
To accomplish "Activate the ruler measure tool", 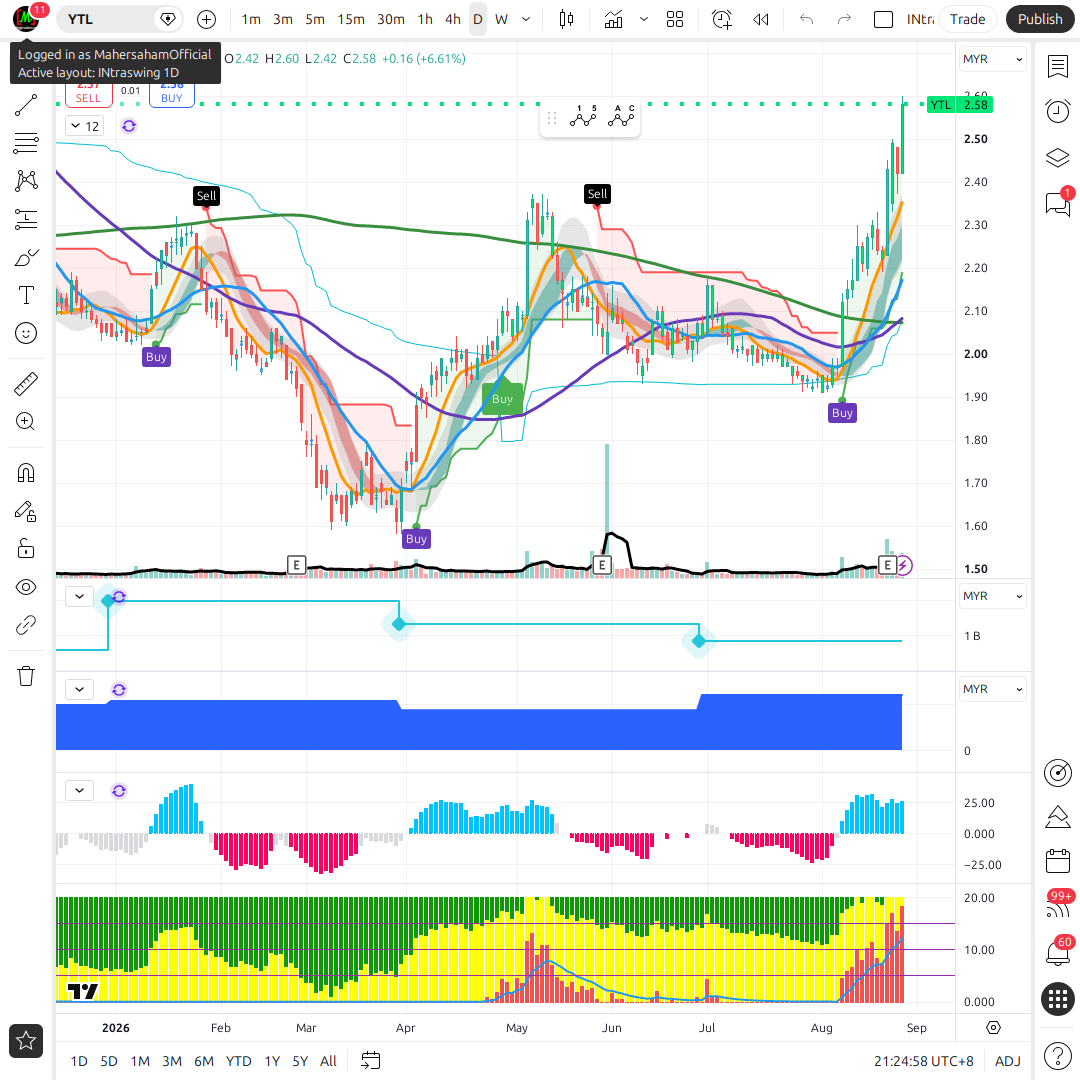I will pyautogui.click(x=25, y=384).
